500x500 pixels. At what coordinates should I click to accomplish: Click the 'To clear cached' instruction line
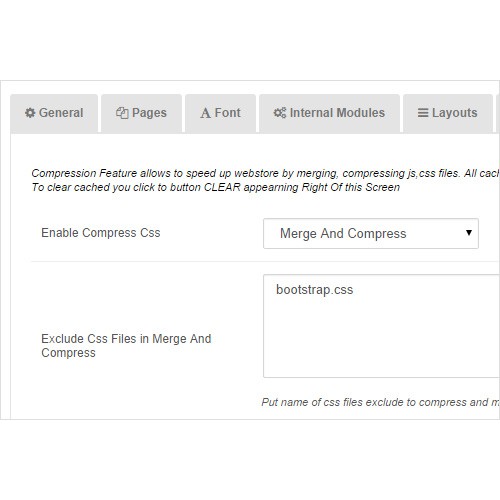216,187
